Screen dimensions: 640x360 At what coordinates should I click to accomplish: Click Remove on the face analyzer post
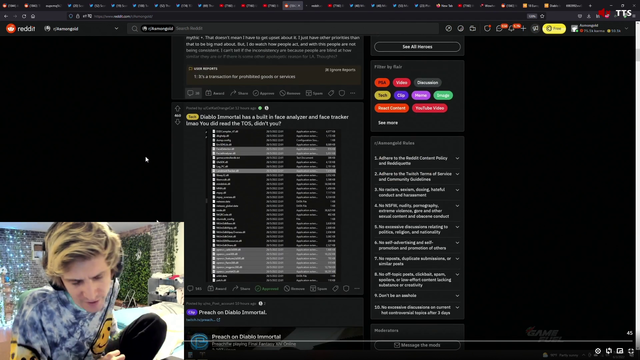pyautogui.click(x=295, y=289)
